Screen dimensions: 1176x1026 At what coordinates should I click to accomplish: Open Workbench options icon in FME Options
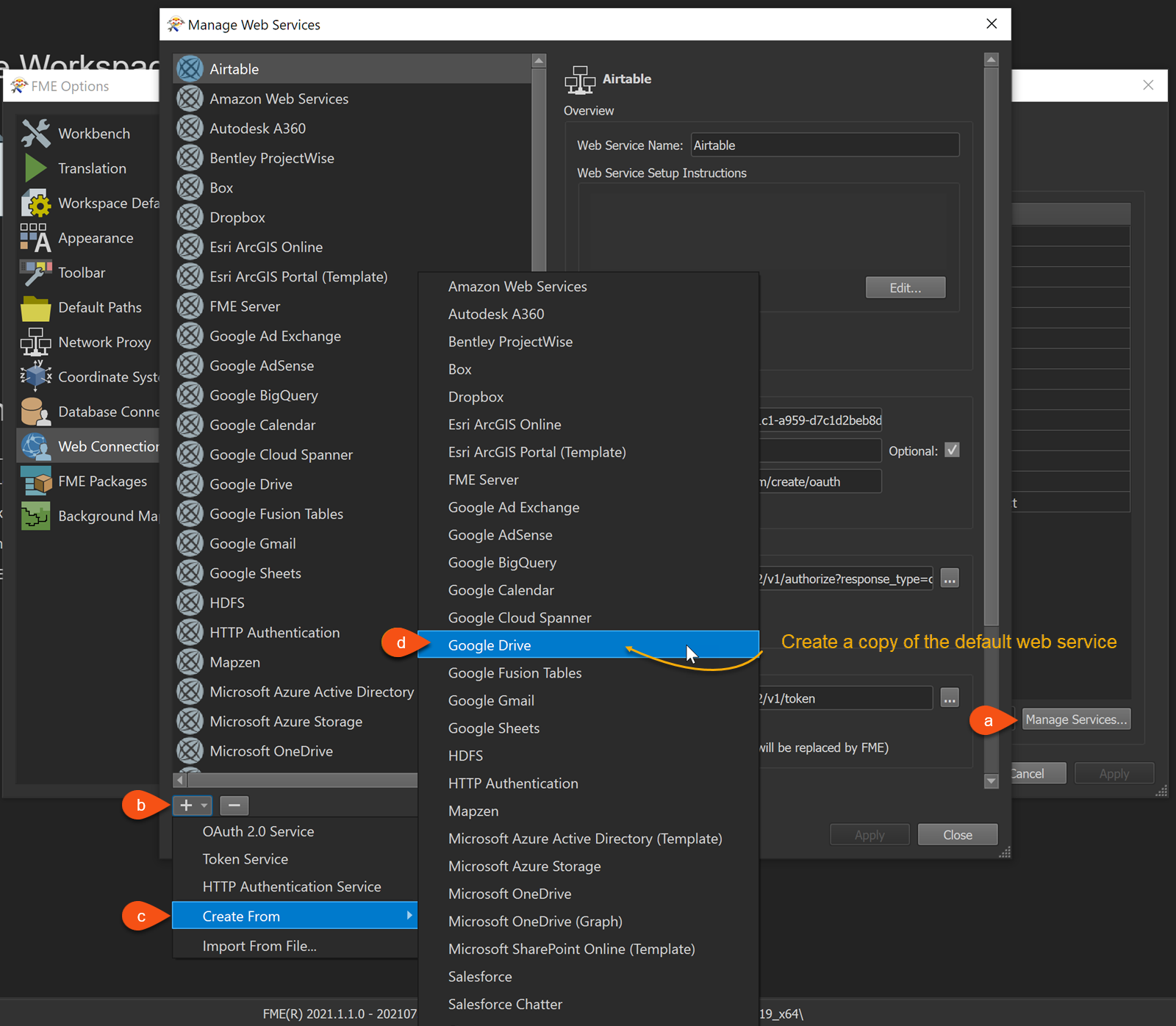point(35,133)
